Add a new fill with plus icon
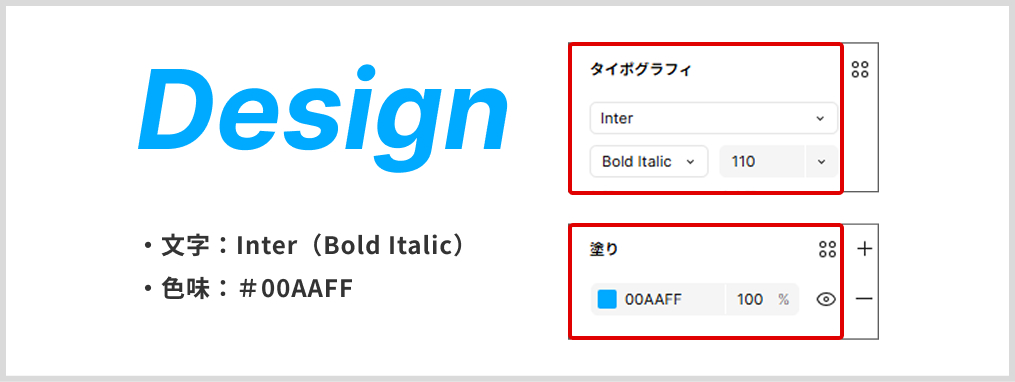This screenshot has height=382, width=1015. point(864,249)
